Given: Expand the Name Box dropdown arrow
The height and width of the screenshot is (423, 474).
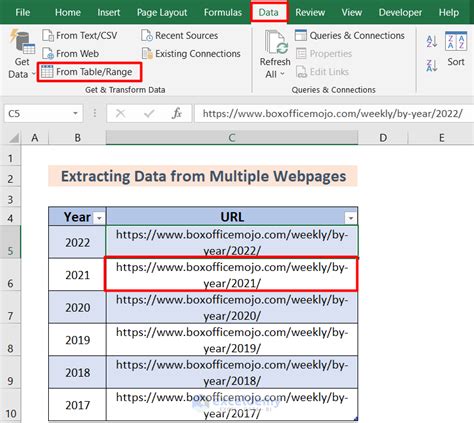Looking at the screenshot, I should pyautogui.click(x=75, y=114).
